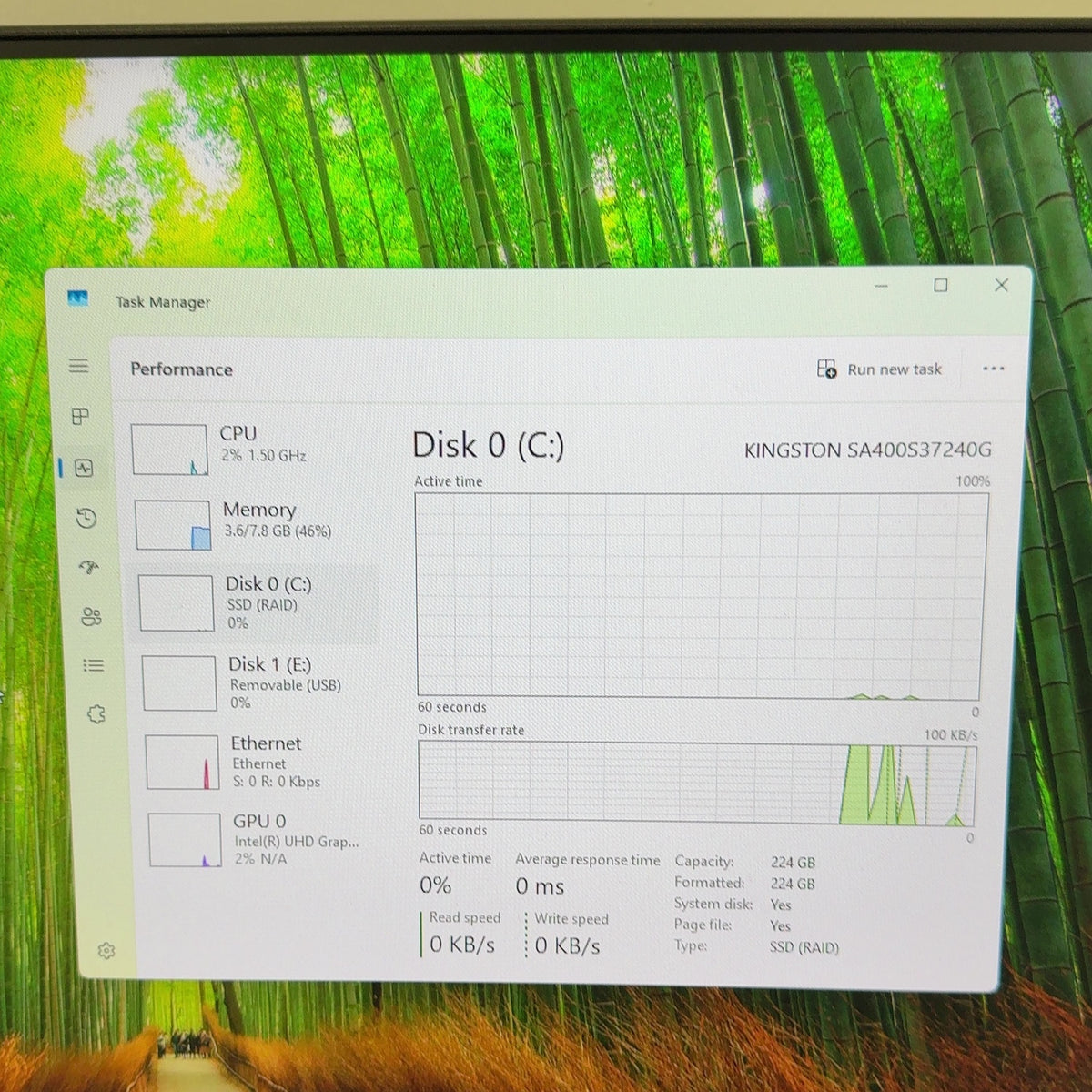Click the System disk Yes value

click(x=781, y=905)
